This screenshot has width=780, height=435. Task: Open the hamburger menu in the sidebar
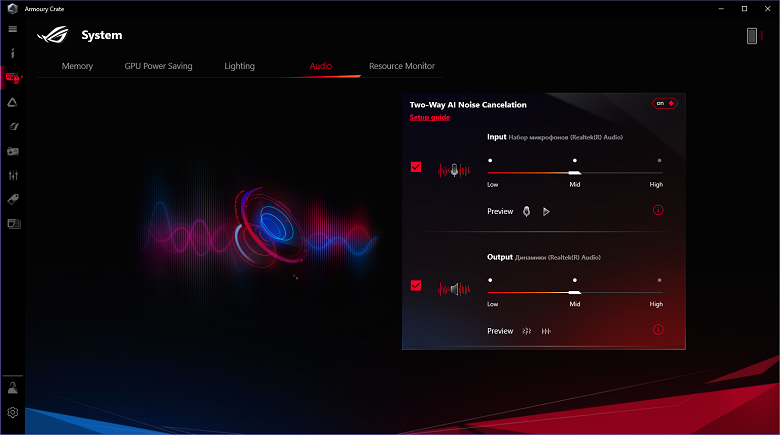pos(13,29)
